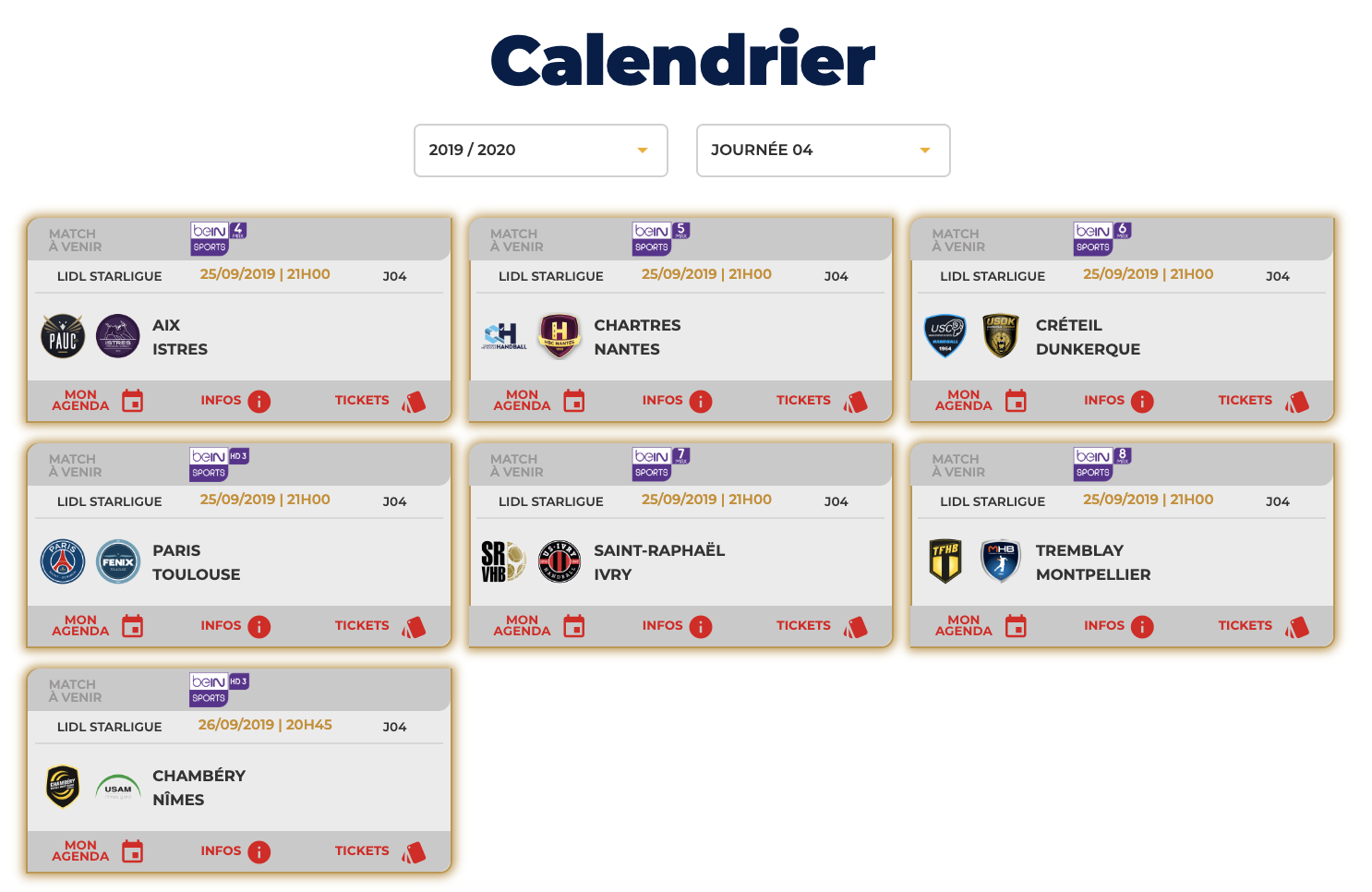Click the USAM Nîmes team logo
This screenshot has width=1372, height=892.
[x=118, y=788]
